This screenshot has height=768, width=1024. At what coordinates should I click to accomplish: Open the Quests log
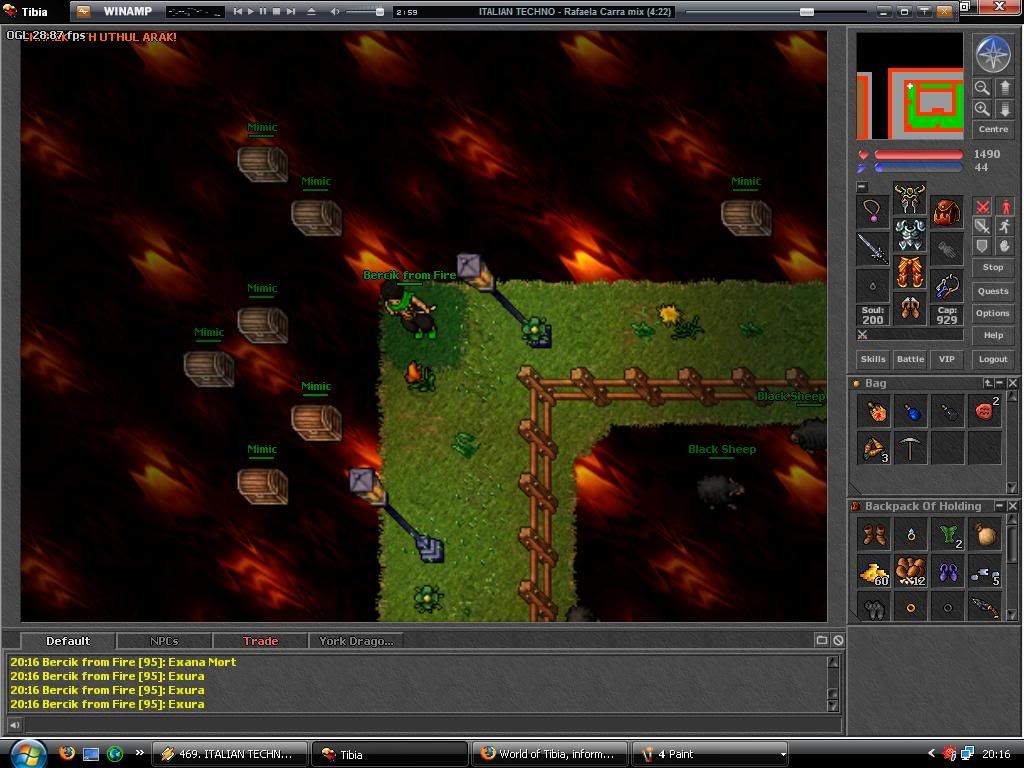(x=993, y=291)
